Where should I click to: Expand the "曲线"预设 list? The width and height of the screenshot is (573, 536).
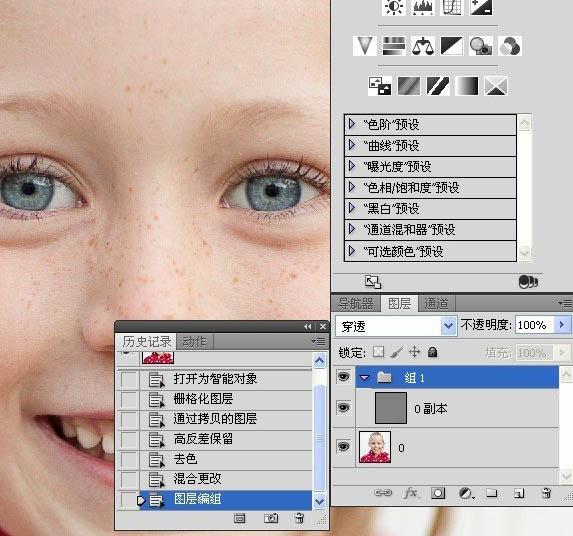click(352, 145)
